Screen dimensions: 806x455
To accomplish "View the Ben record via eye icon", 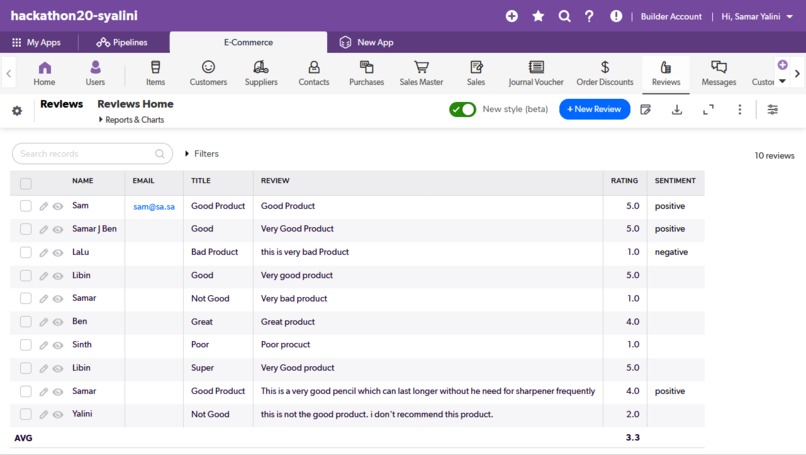I will [58, 322].
